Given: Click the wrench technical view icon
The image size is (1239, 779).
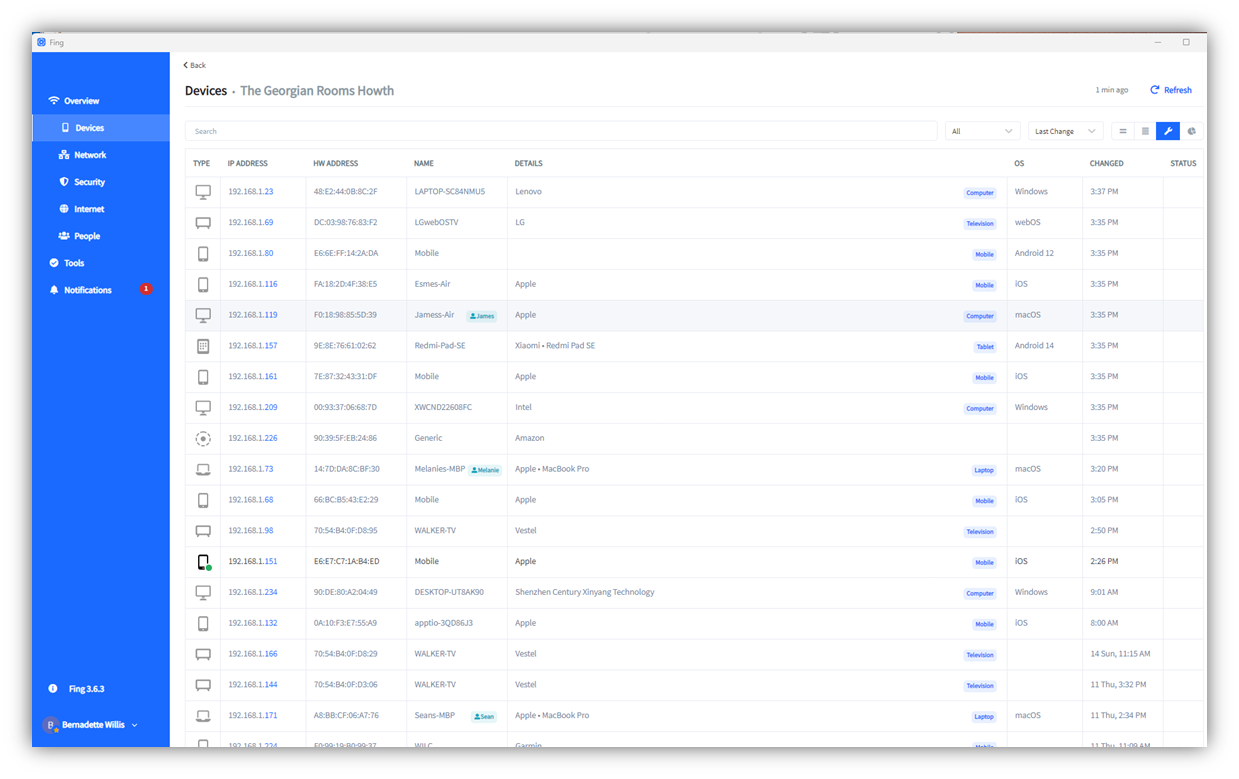Looking at the screenshot, I should (x=1168, y=131).
